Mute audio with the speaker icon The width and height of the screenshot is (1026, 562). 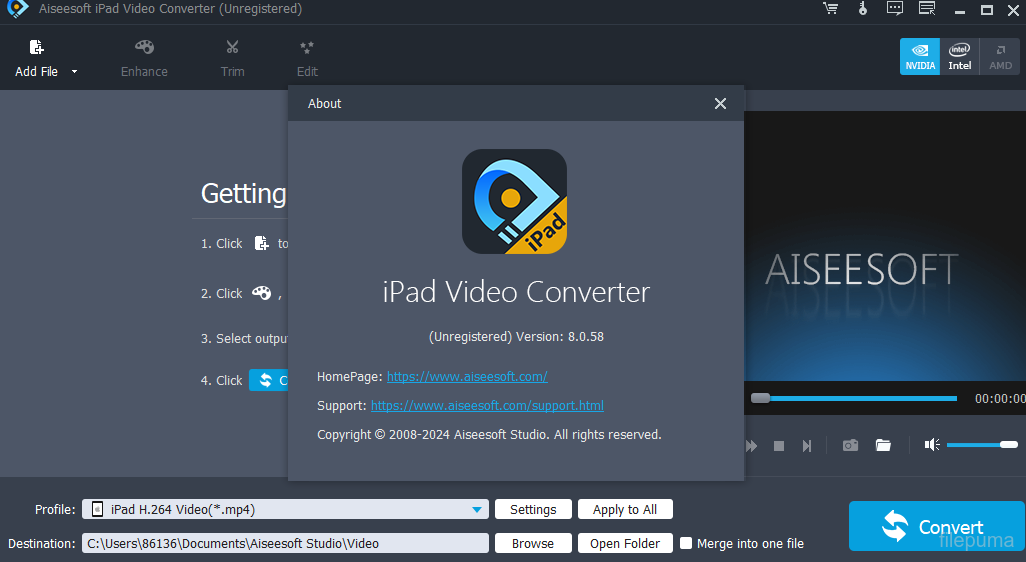[x=931, y=445]
